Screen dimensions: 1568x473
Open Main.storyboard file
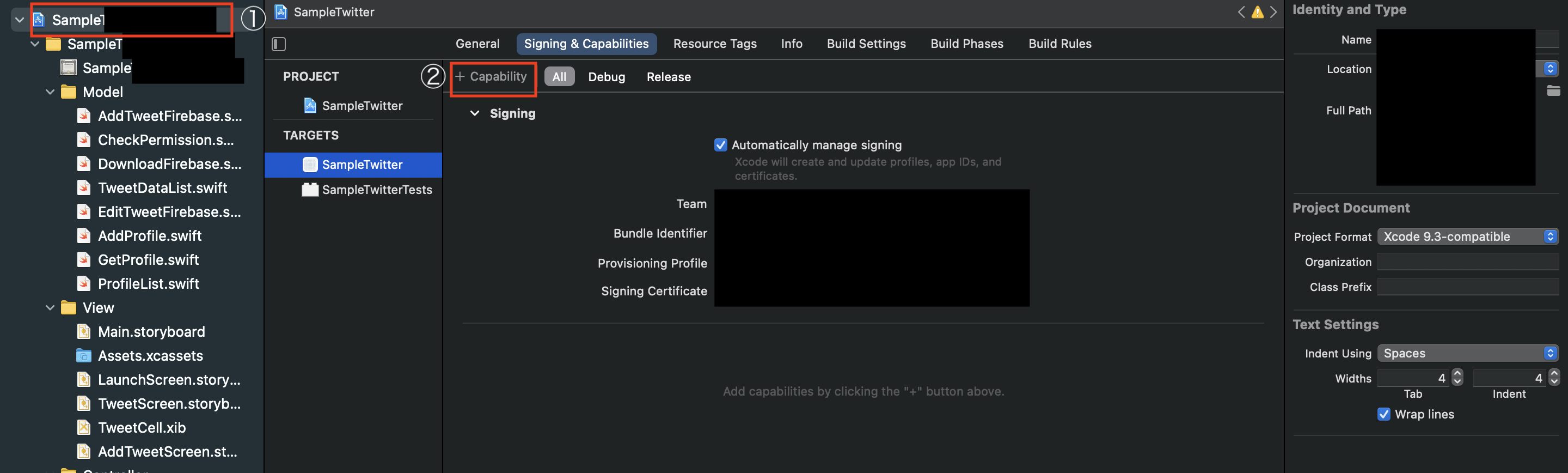(151, 331)
